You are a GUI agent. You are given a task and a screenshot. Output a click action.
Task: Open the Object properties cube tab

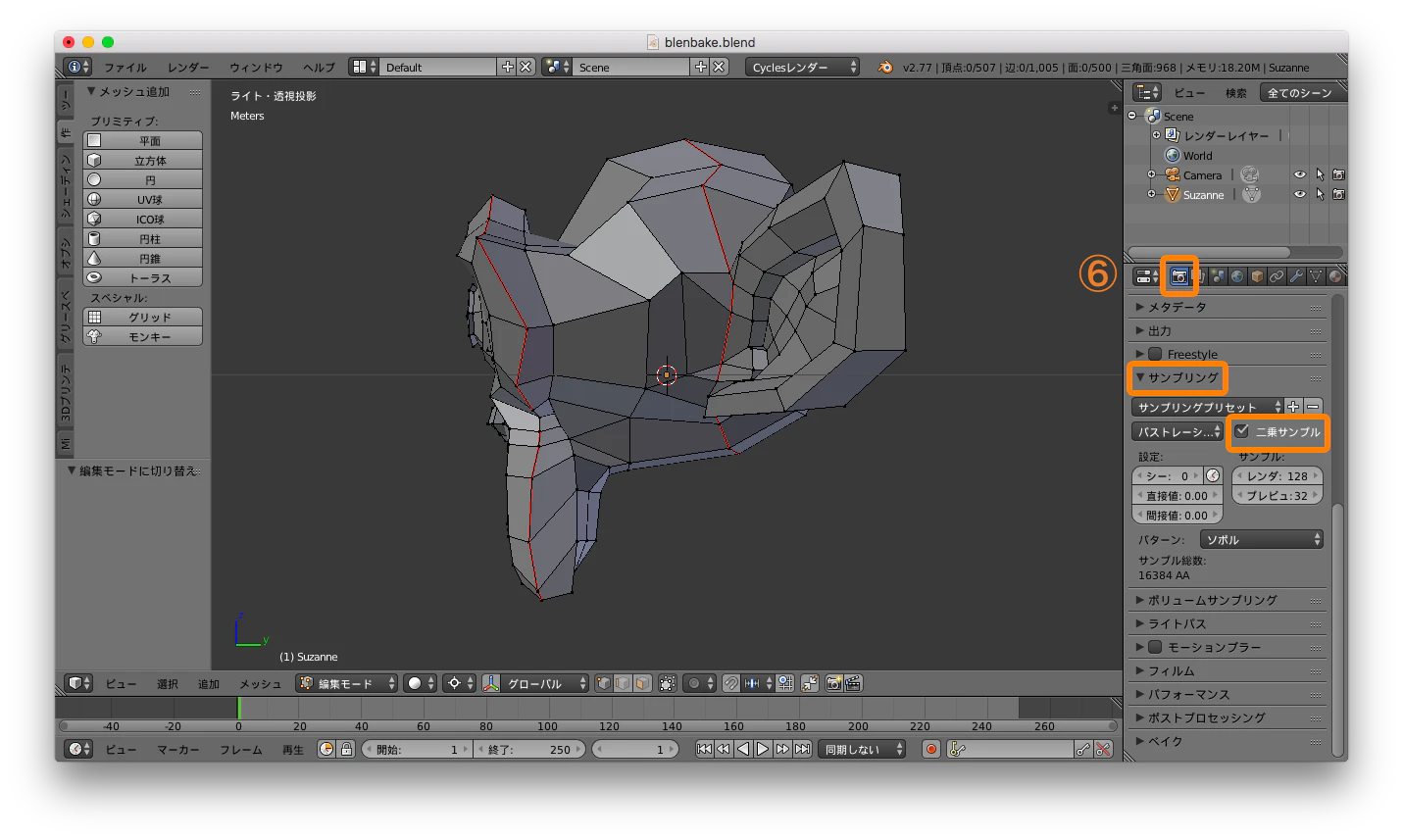click(x=1257, y=276)
